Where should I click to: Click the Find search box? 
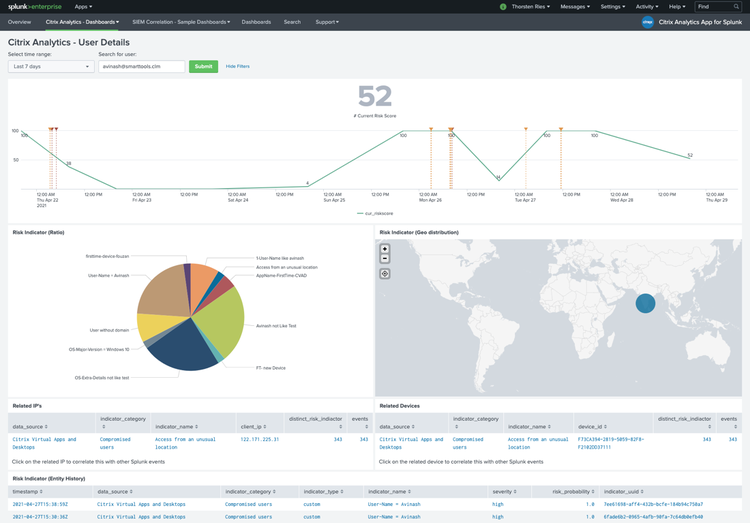click(718, 7)
